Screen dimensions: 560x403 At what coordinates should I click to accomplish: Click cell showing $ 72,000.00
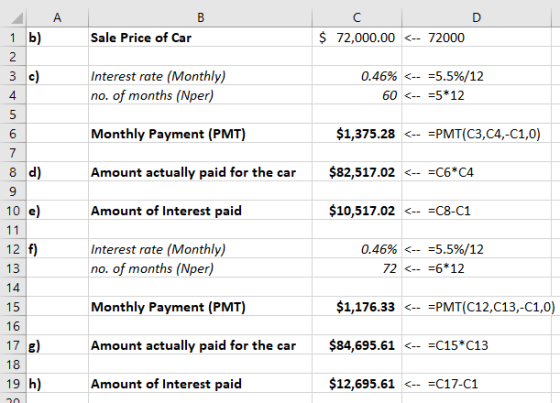point(357,38)
